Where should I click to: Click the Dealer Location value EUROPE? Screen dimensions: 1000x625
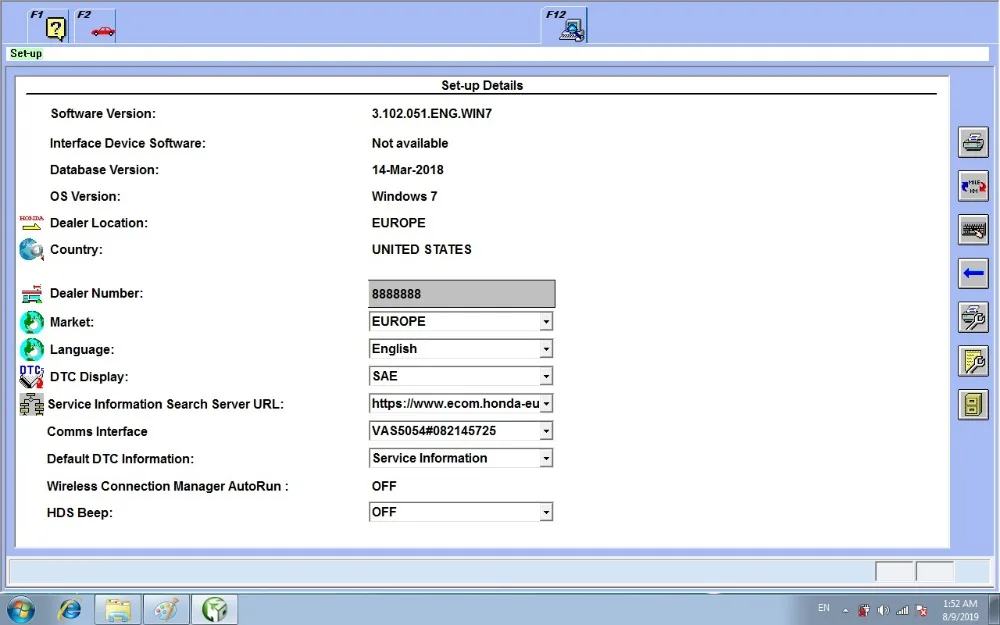coord(399,223)
